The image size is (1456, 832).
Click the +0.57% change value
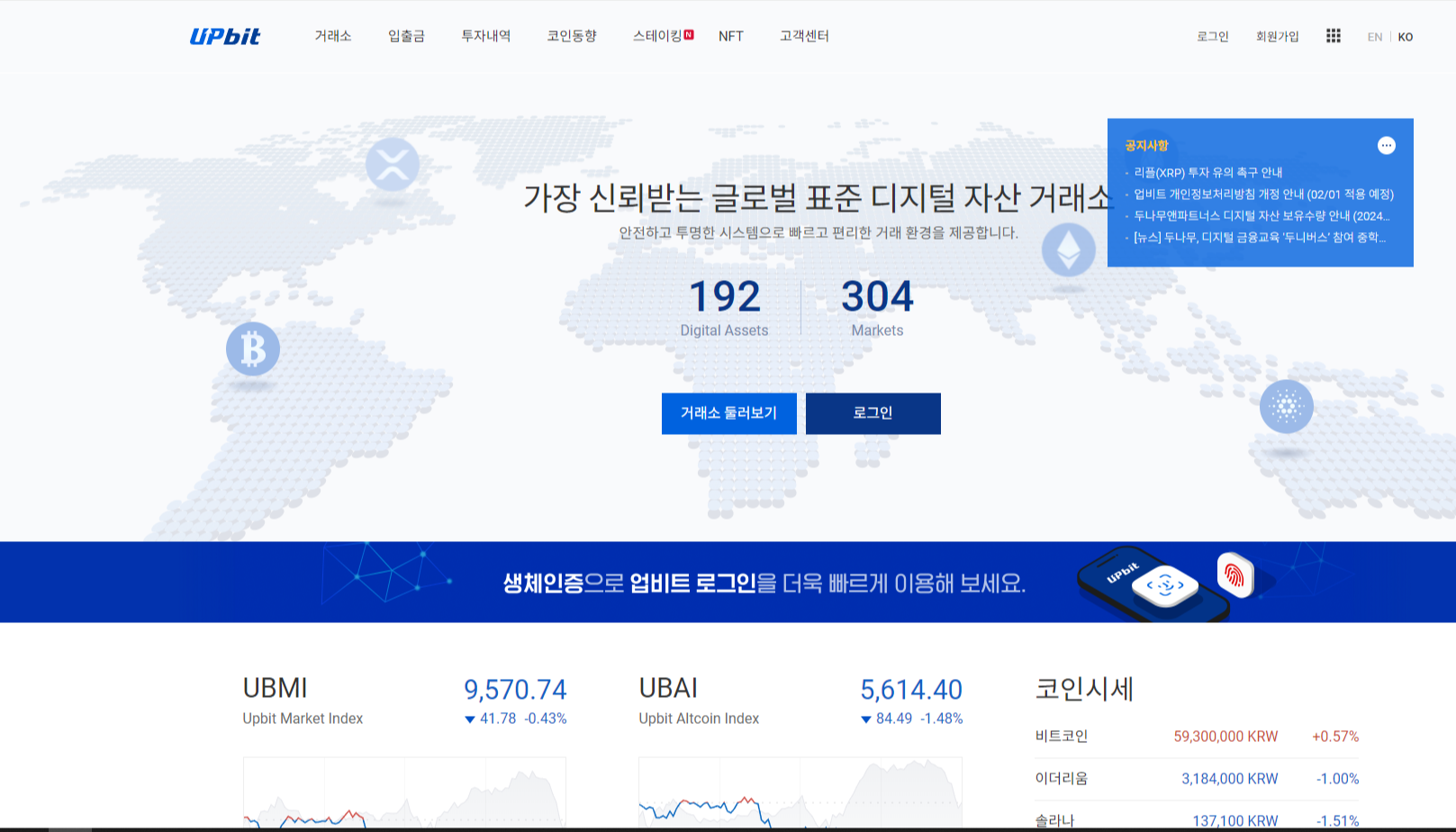pos(1335,737)
